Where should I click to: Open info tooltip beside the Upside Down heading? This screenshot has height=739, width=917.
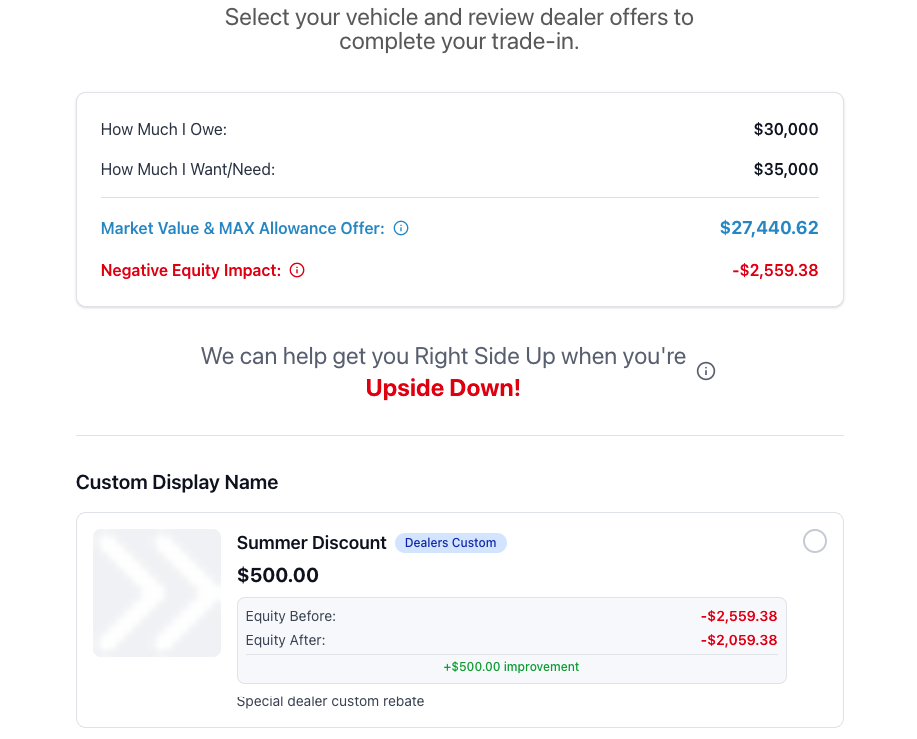click(x=706, y=371)
